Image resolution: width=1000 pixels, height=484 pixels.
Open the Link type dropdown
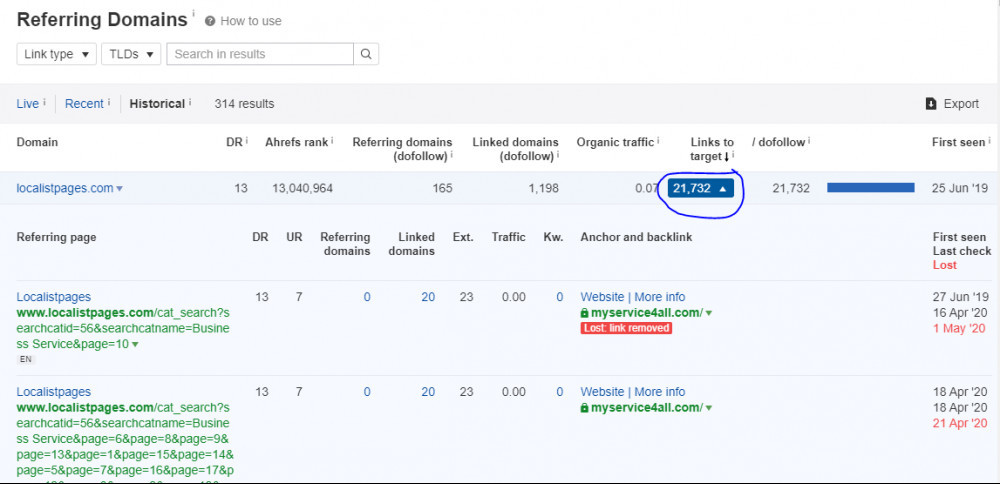pyautogui.click(x=57, y=54)
